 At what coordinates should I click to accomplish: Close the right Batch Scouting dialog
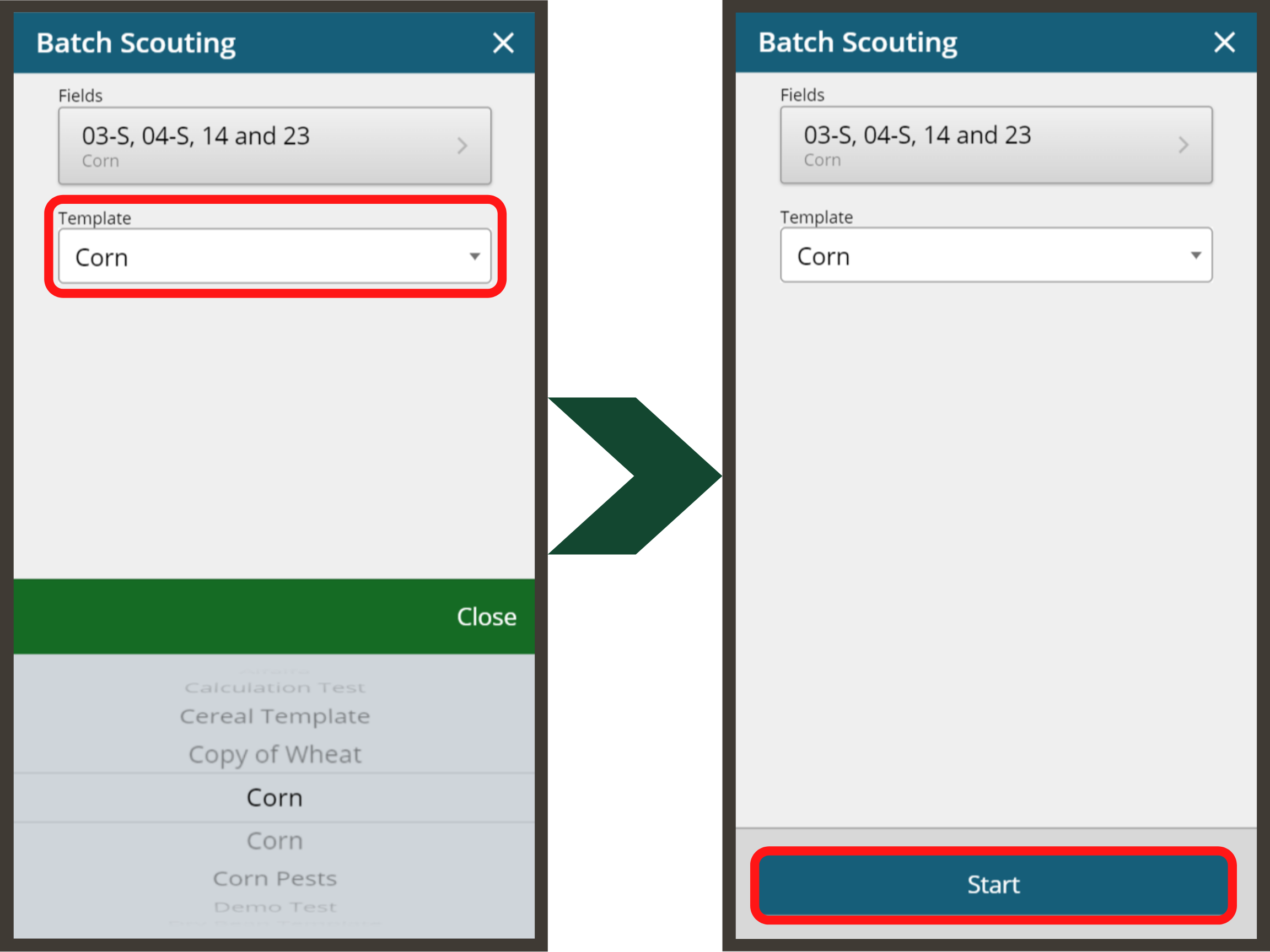click(1224, 42)
